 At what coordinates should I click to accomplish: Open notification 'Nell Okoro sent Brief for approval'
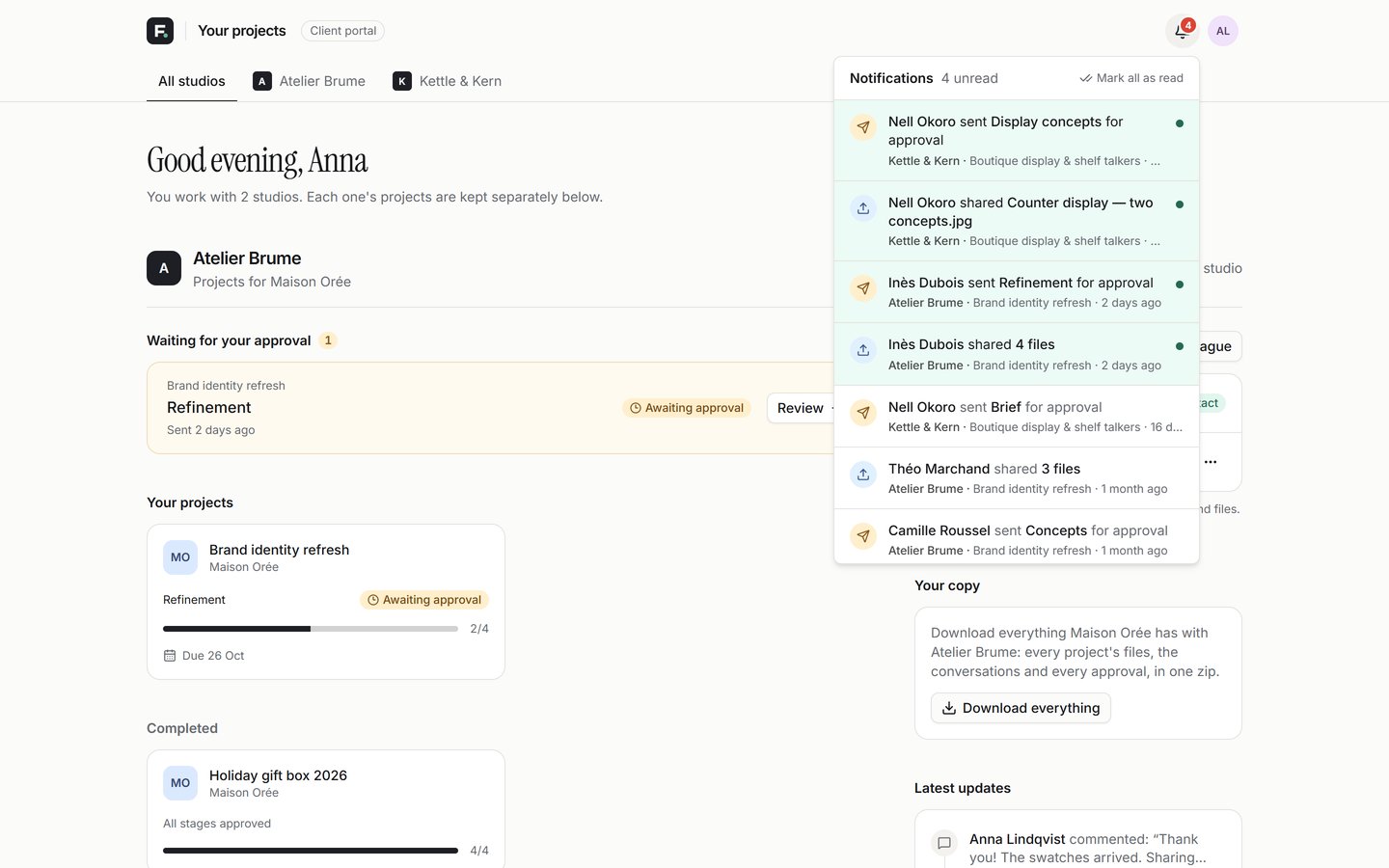point(1017,417)
